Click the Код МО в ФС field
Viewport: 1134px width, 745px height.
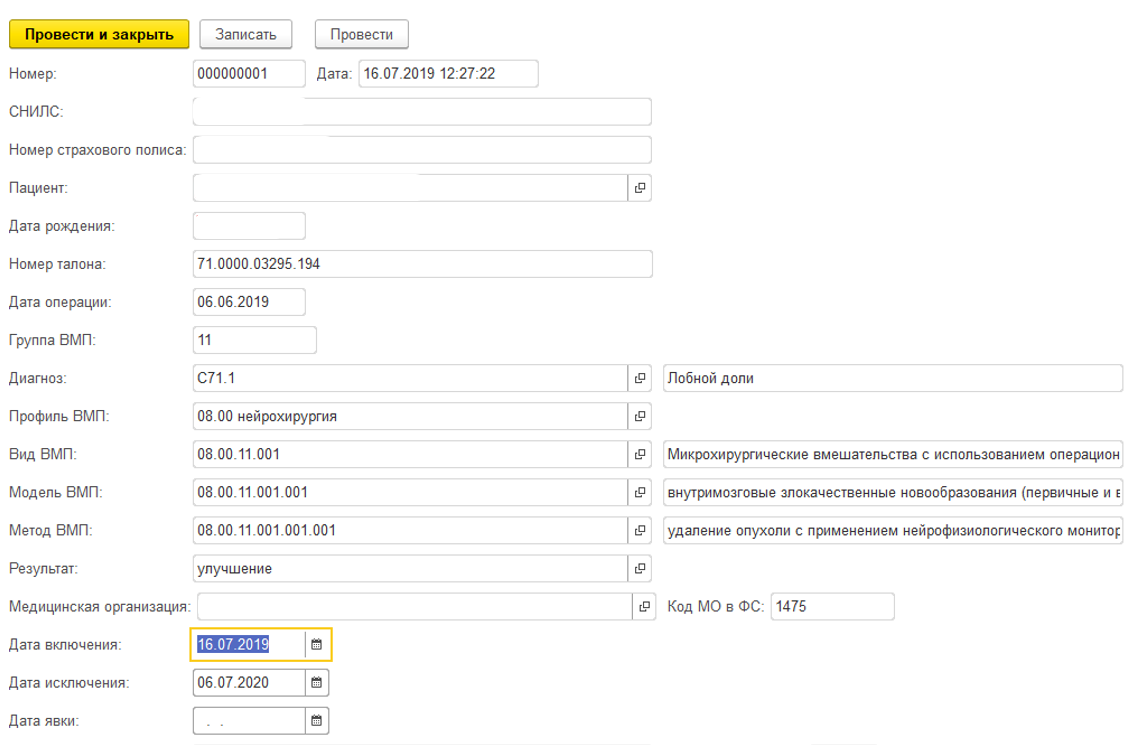point(831,606)
